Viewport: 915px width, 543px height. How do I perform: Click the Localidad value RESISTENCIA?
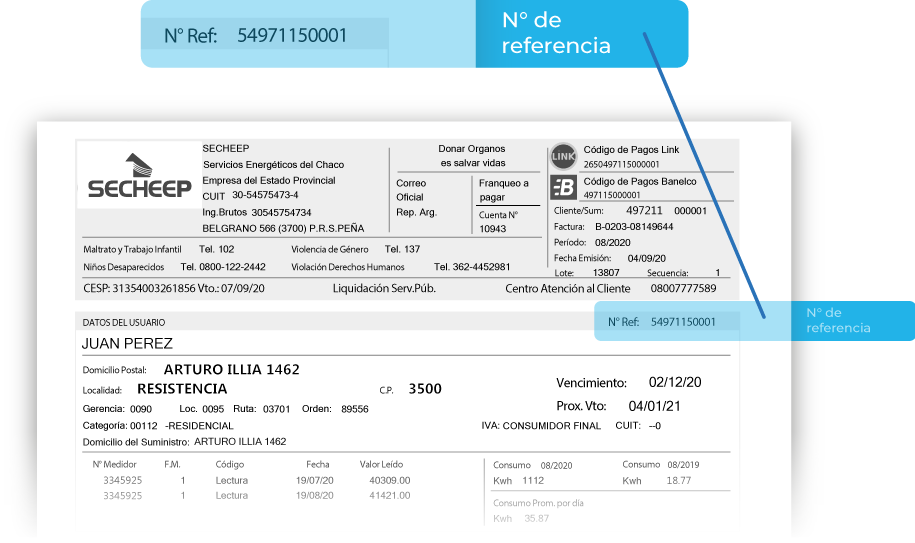tap(182, 388)
